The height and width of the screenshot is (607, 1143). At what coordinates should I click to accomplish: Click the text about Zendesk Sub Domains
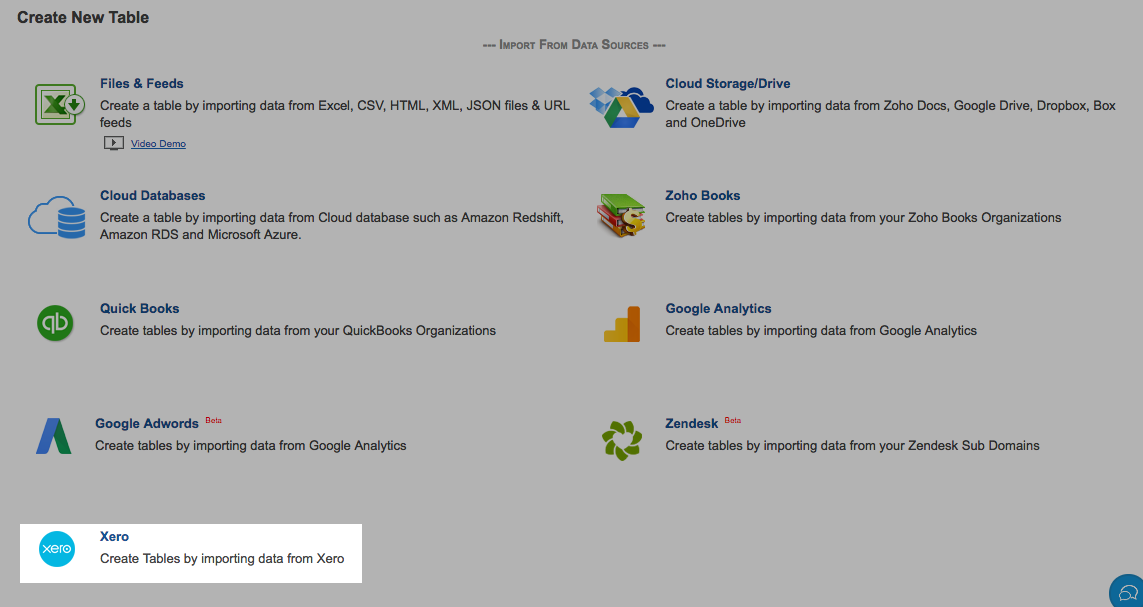tap(852, 445)
